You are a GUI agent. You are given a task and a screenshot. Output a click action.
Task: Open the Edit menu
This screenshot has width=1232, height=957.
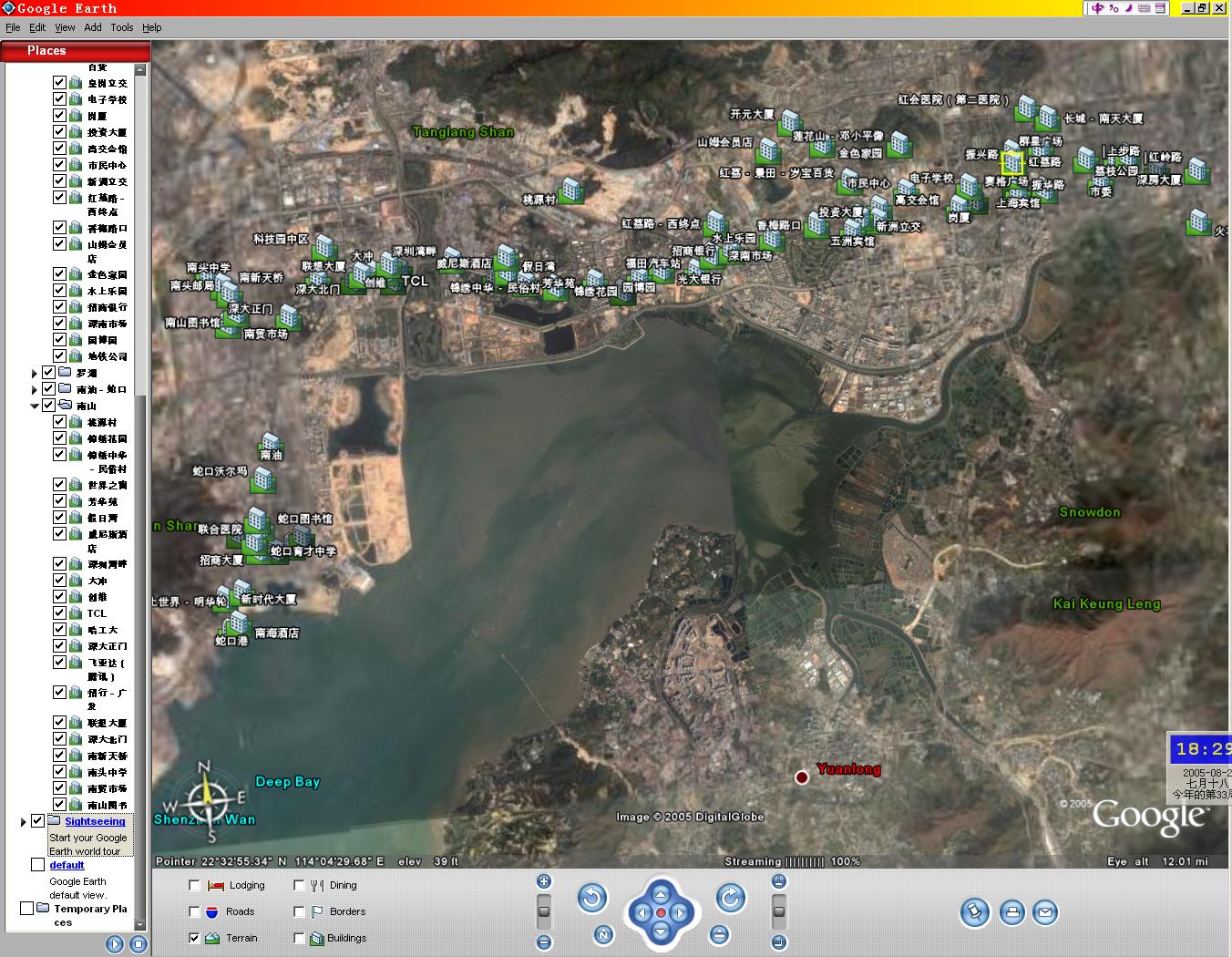pos(37,27)
